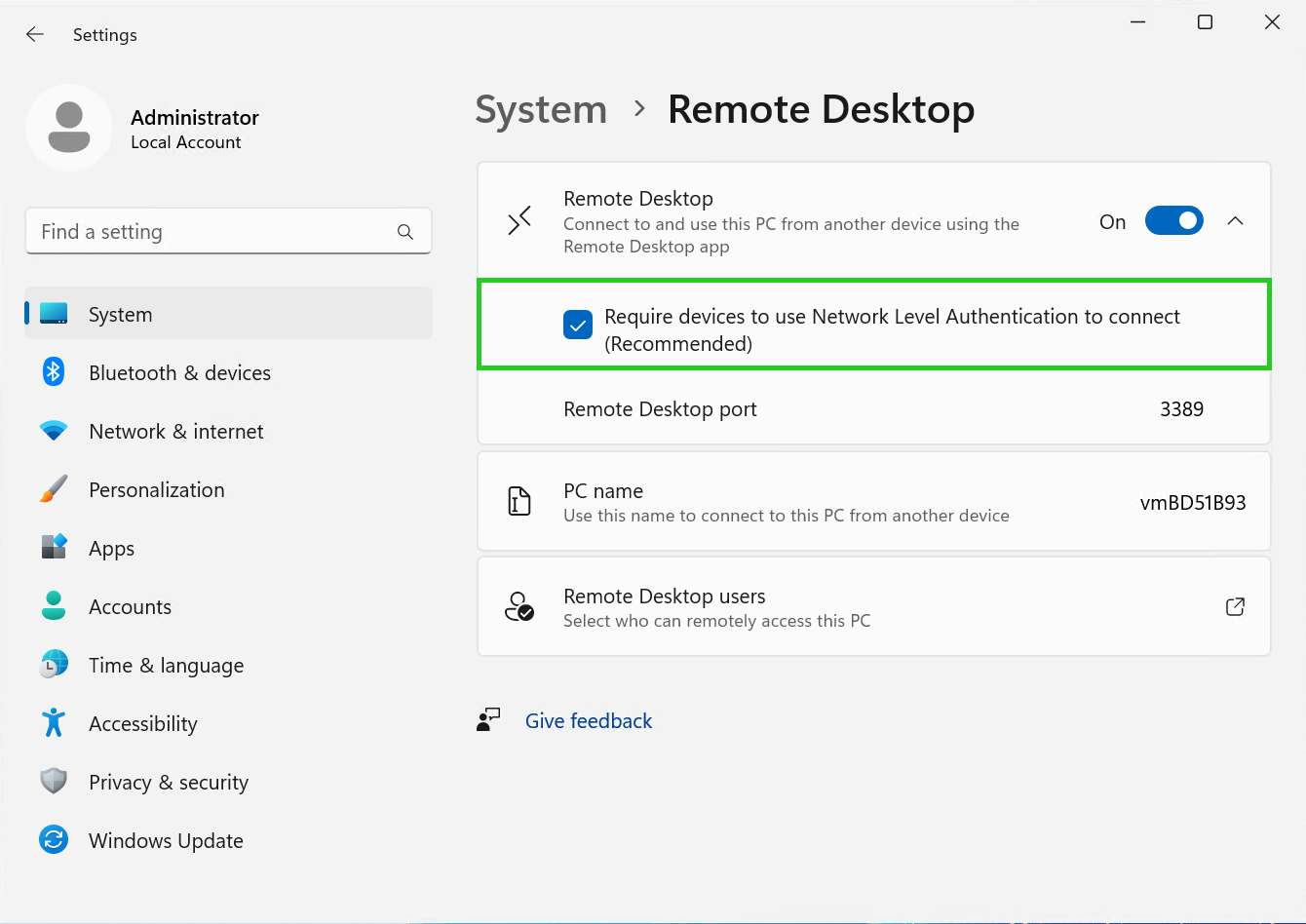This screenshot has width=1306, height=924.
Task: Navigate back with the arrow button
Action: tap(34, 34)
